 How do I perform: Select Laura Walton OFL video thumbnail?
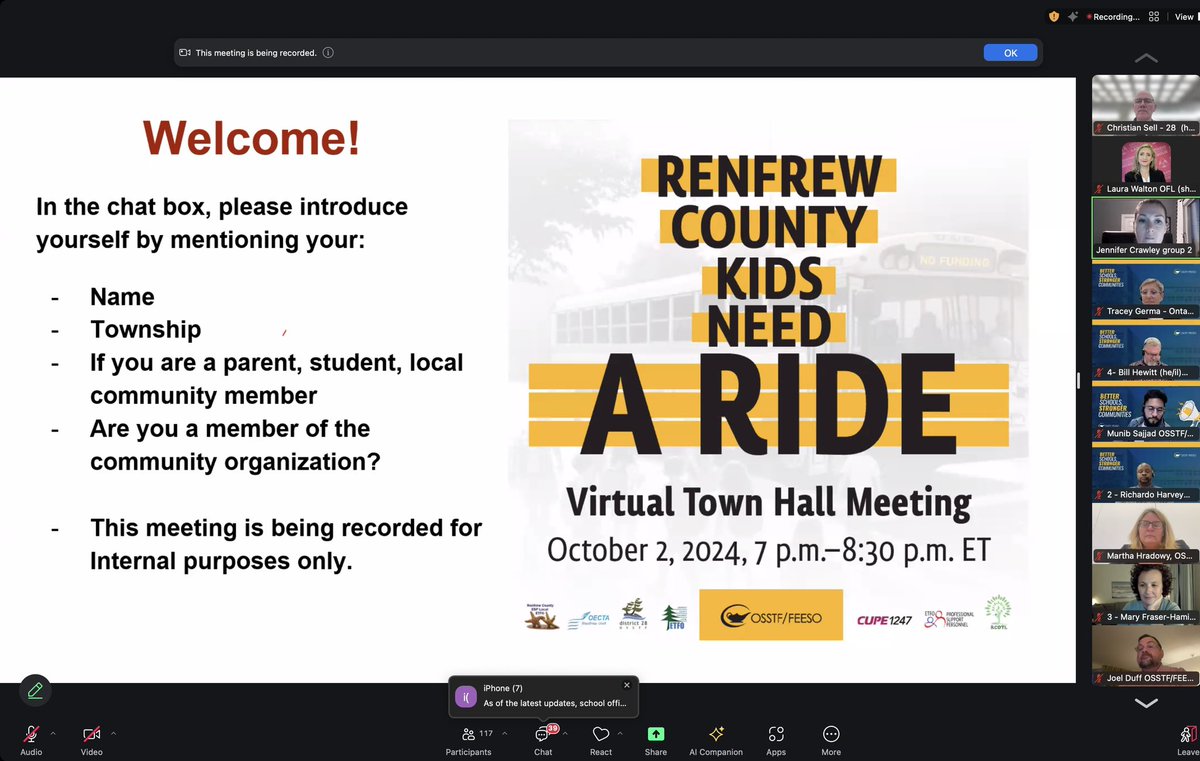1146,166
